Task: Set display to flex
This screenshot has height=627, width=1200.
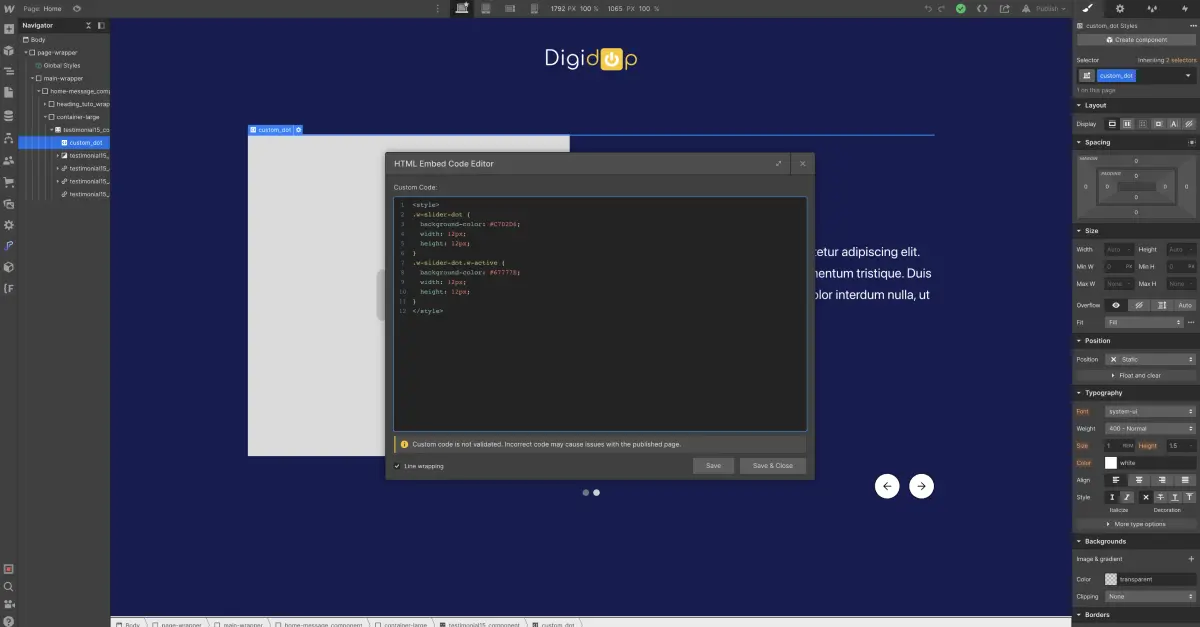Action: tap(1127, 124)
